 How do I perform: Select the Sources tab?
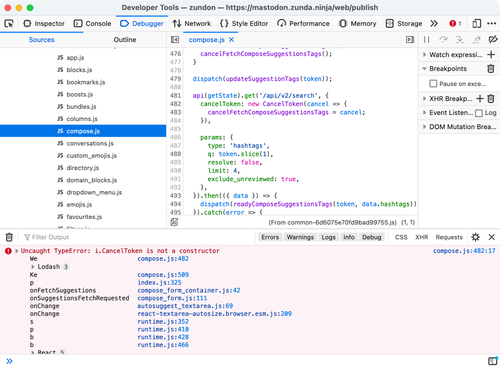[x=41, y=40]
